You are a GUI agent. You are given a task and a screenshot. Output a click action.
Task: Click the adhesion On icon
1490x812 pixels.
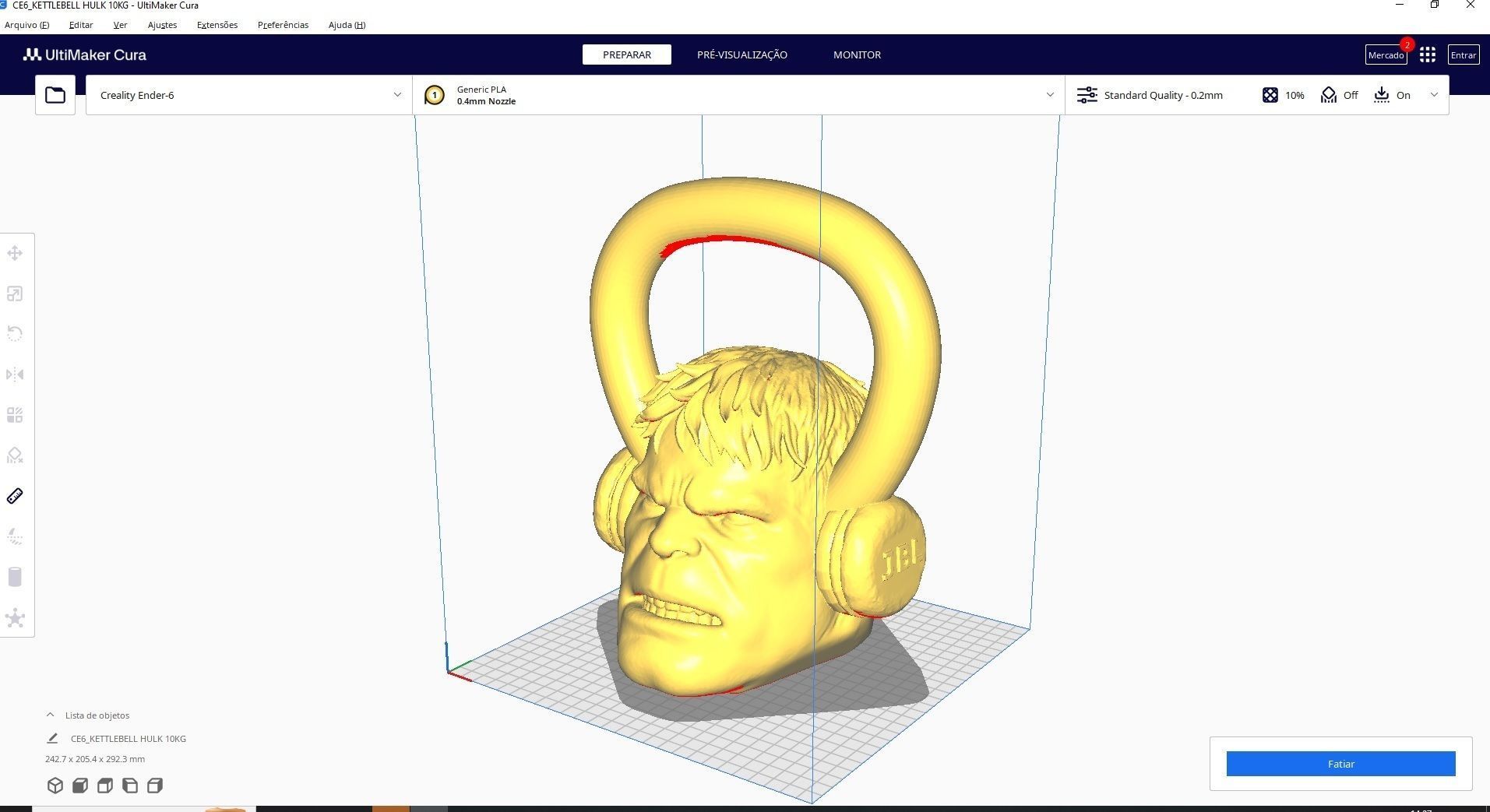pos(1382,95)
